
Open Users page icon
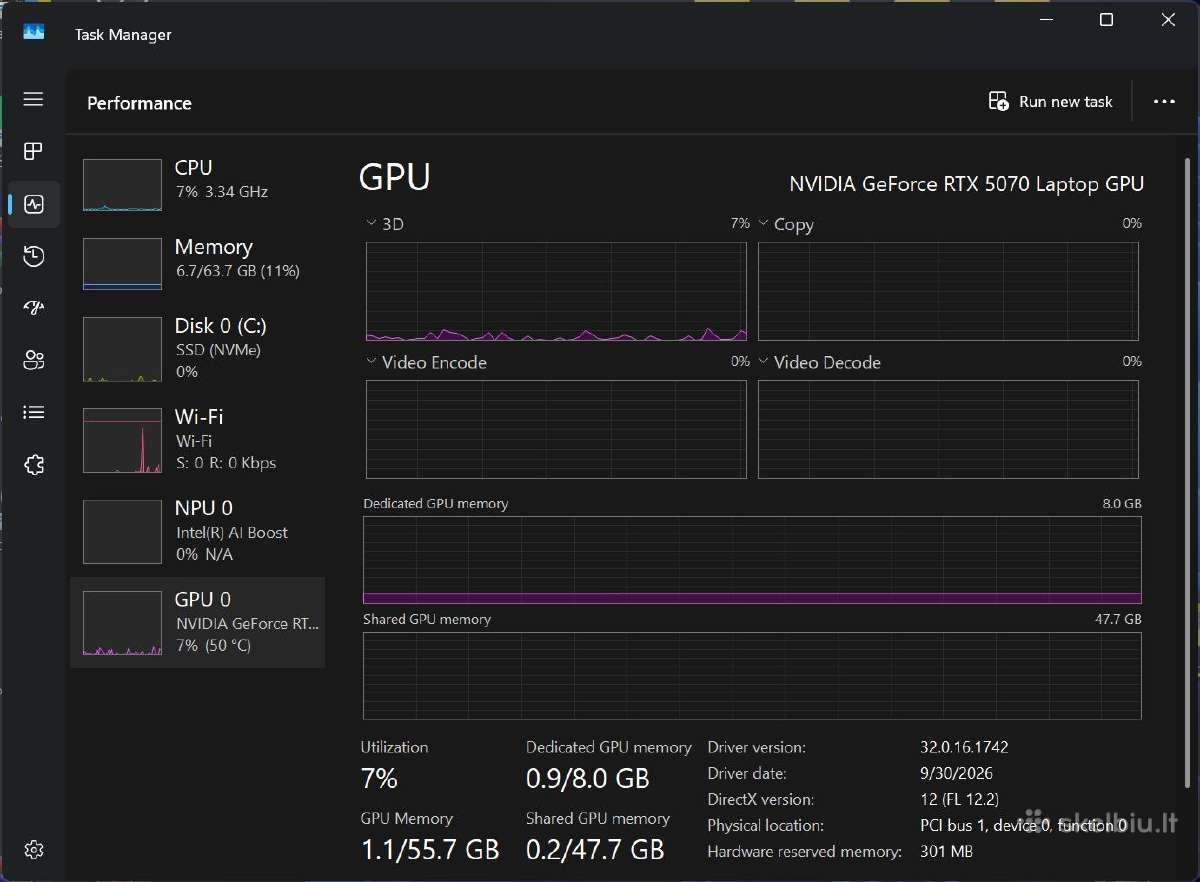pyautogui.click(x=33, y=360)
